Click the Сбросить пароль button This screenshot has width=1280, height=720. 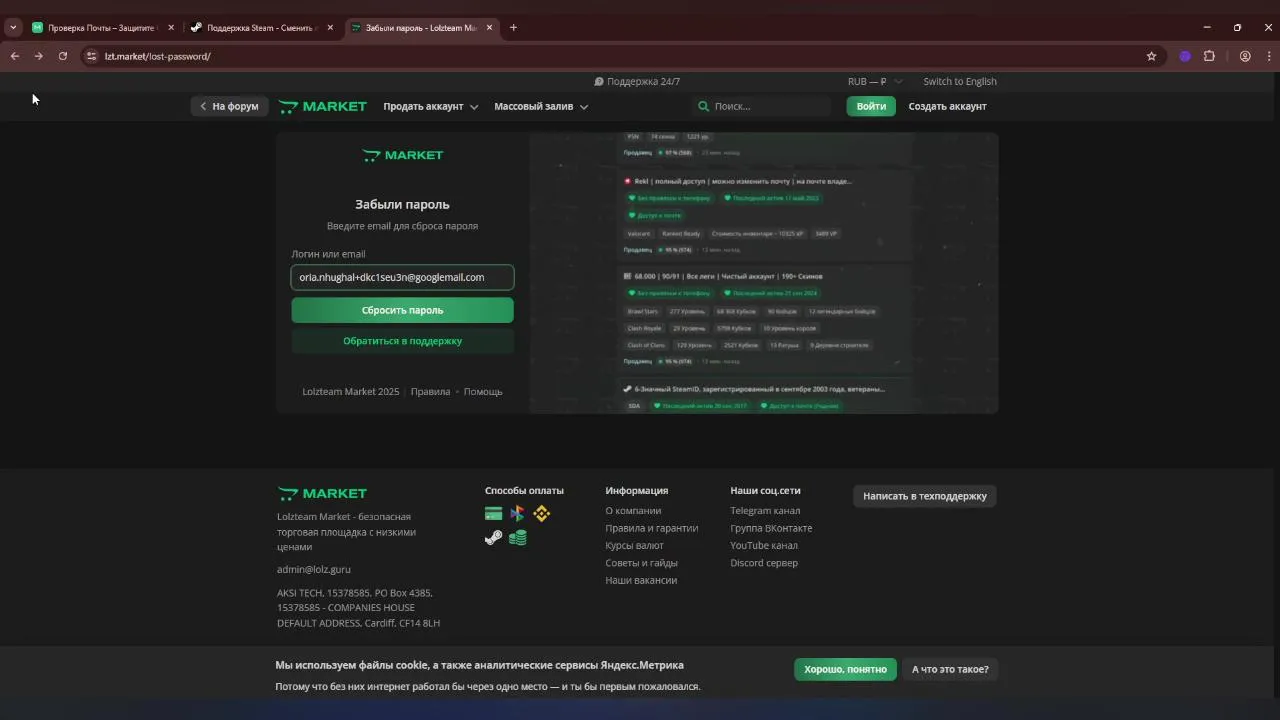(402, 310)
